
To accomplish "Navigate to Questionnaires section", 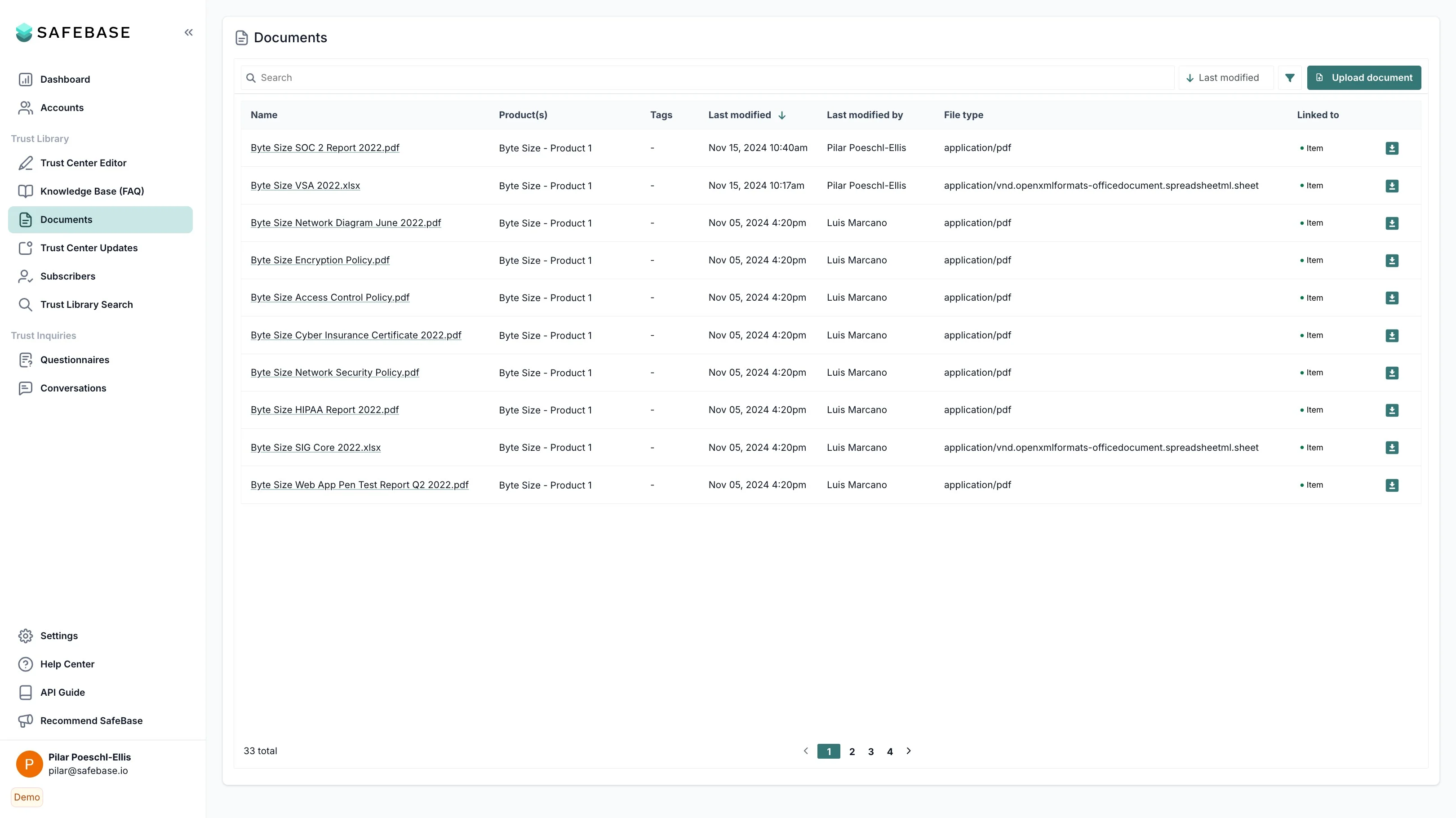I will (x=75, y=360).
